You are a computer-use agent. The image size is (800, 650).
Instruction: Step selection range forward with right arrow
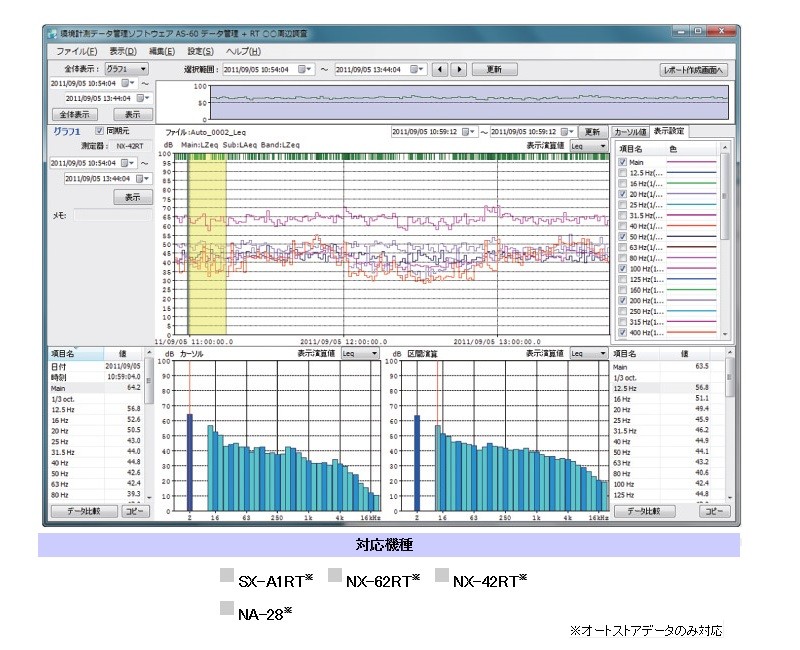pos(459,69)
